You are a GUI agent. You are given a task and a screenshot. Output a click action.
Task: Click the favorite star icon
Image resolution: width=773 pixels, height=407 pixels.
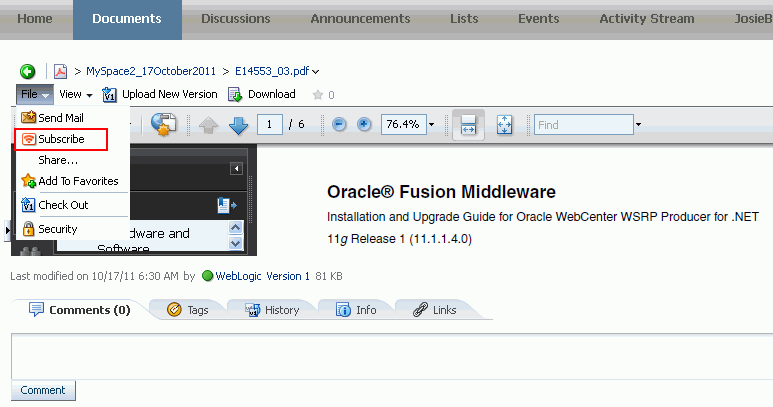click(317, 95)
